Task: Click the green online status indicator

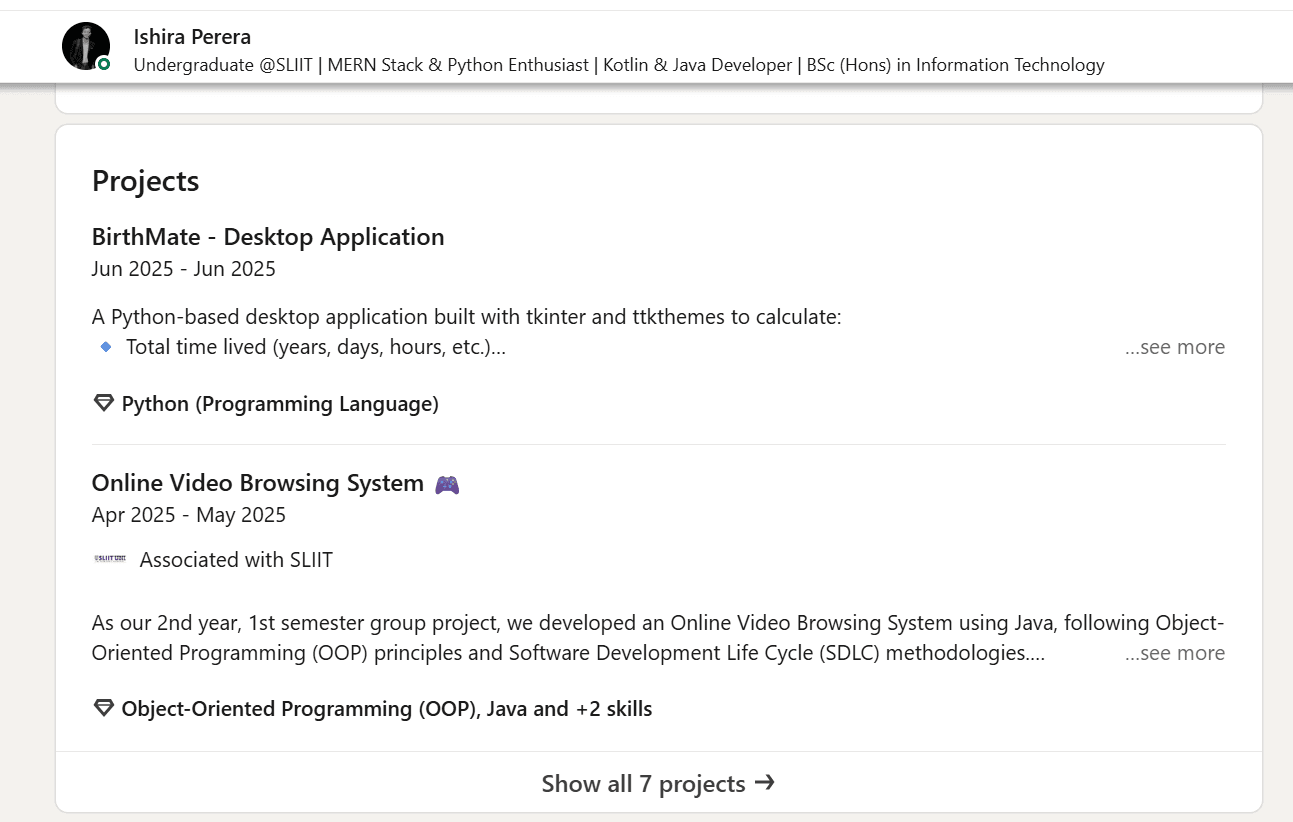Action: (103, 64)
